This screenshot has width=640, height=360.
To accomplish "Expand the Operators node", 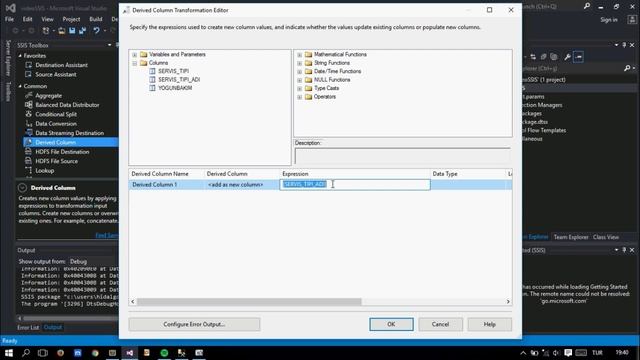I will [x=300, y=97].
